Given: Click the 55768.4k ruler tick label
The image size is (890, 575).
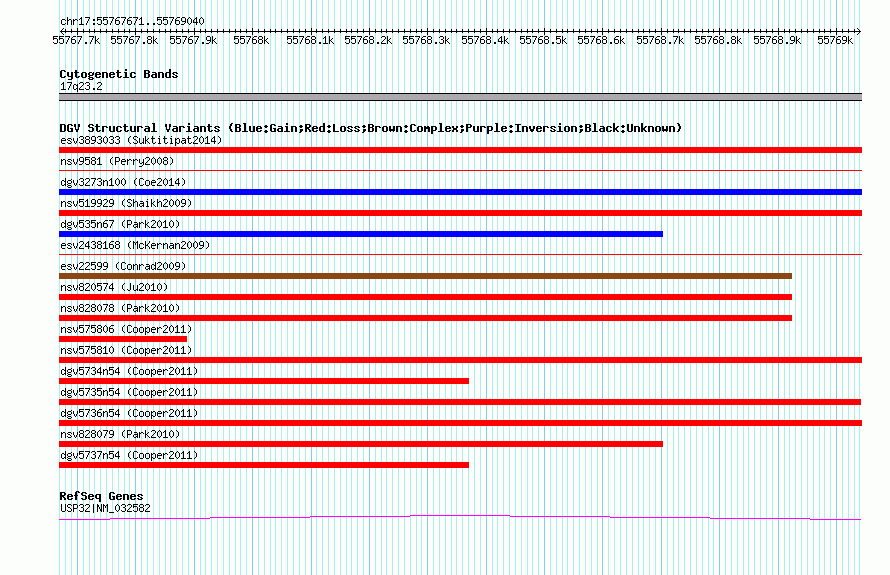Looking at the screenshot, I should (485, 40).
